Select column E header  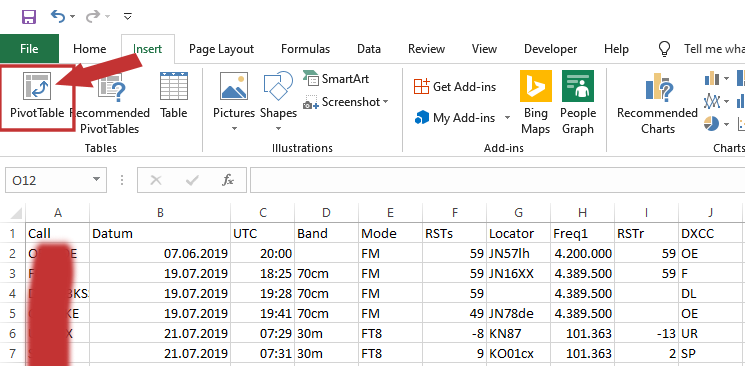[x=391, y=212]
